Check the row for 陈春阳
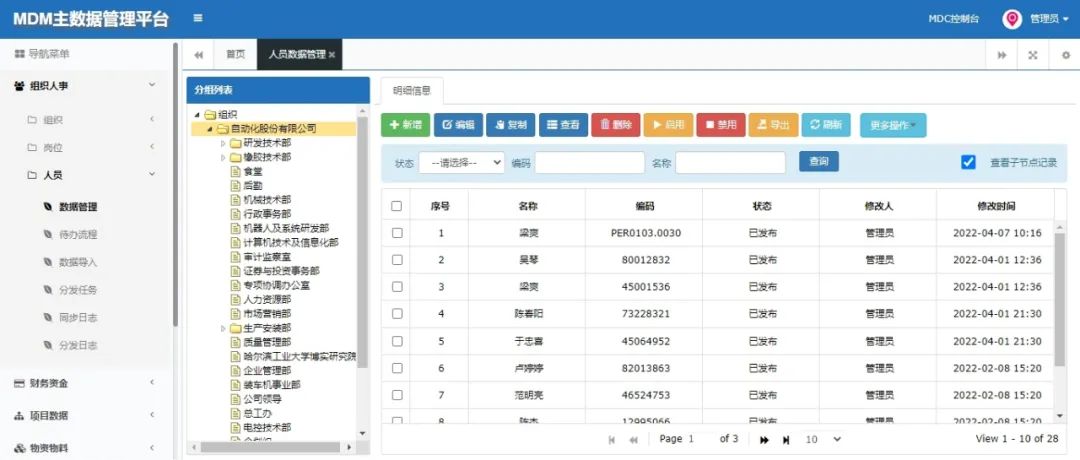The image size is (1080, 460). [x=397, y=313]
